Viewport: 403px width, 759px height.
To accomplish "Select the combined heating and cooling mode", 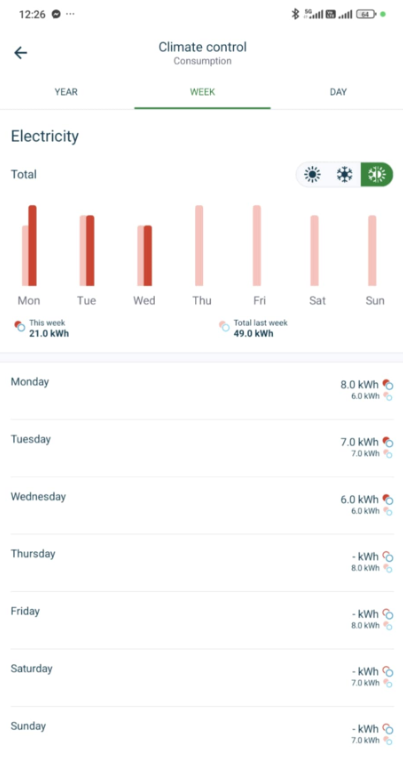I will point(376,174).
